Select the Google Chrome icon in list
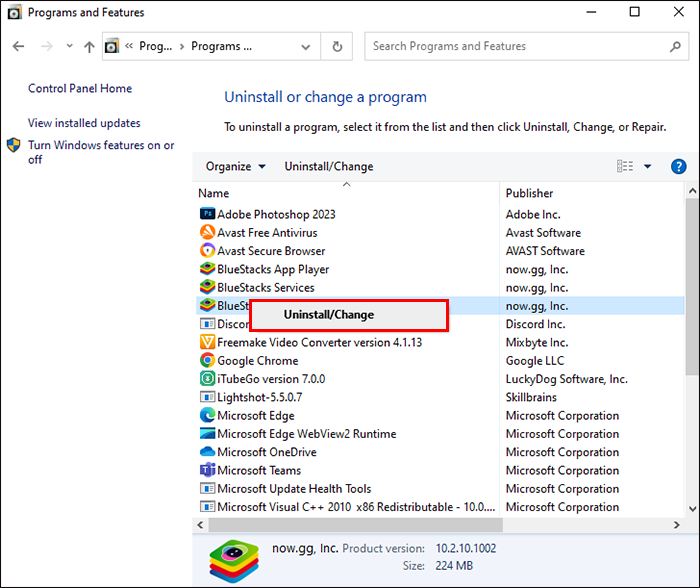 207,360
